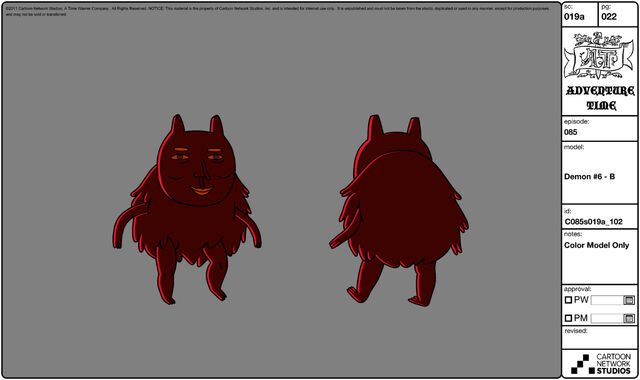Viewport: 640px width, 380px height.
Task: Click the revised field area
Action: [x=600, y=338]
